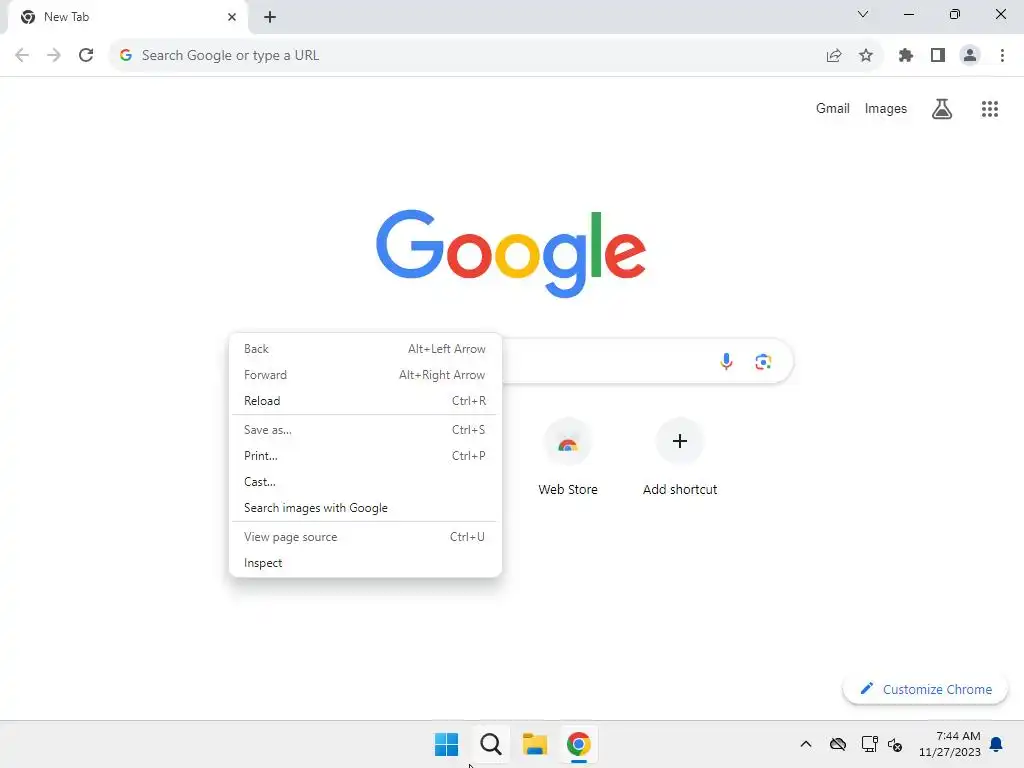
Task: Open notifications bell icon
Action: pyautogui.click(x=996, y=744)
